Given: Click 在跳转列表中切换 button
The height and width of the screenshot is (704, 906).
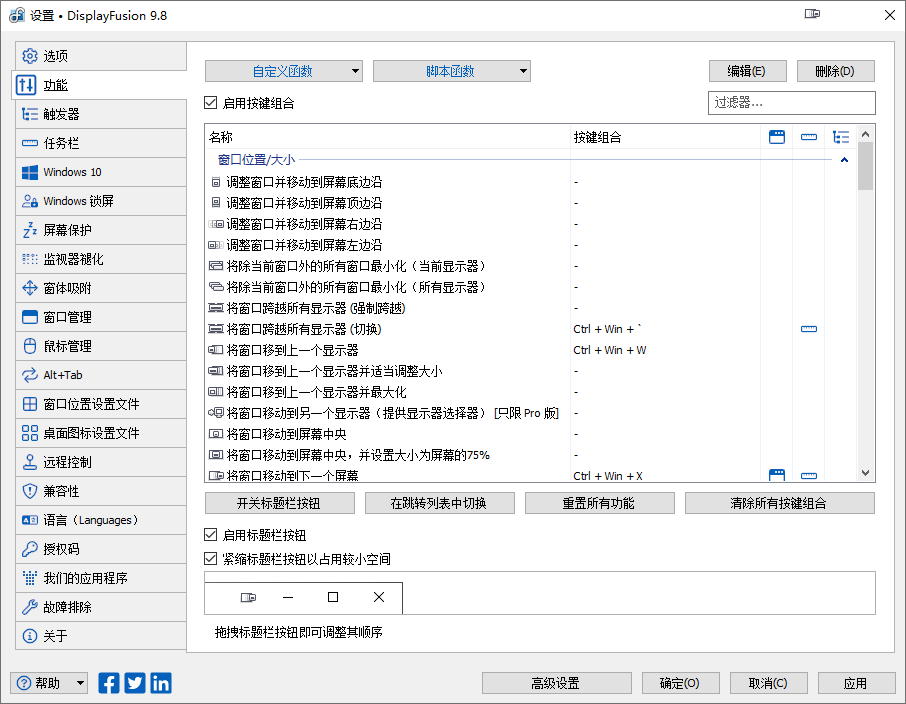Looking at the screenshot, I should tap(440, 503).
